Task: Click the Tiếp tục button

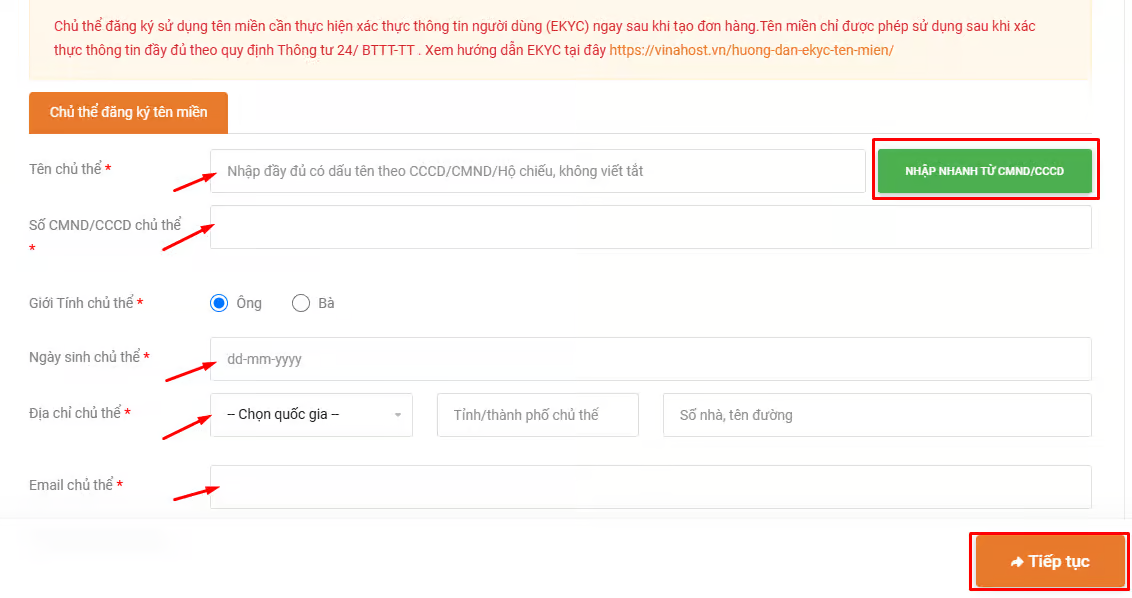Action: (1049, 561)
